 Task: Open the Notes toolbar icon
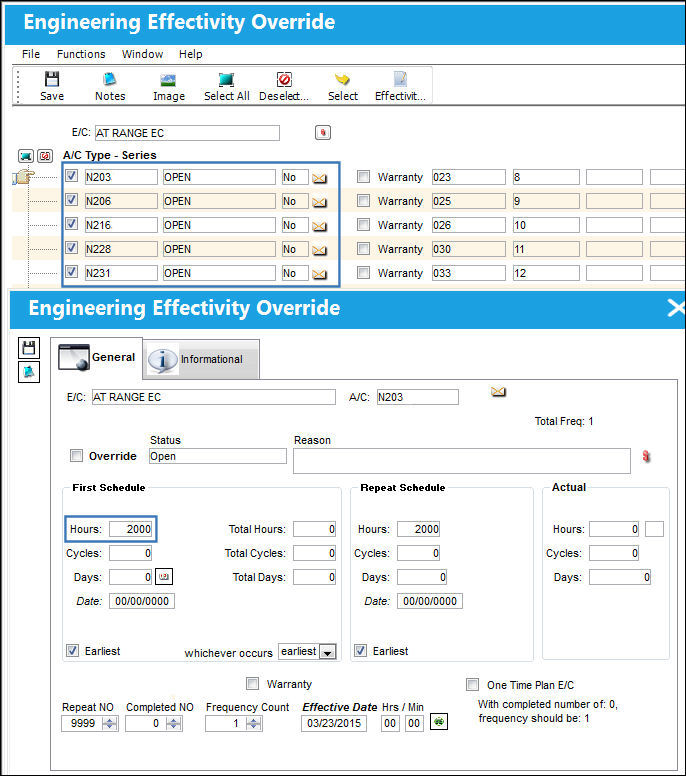pyautogui.click(x=110, y=86)
